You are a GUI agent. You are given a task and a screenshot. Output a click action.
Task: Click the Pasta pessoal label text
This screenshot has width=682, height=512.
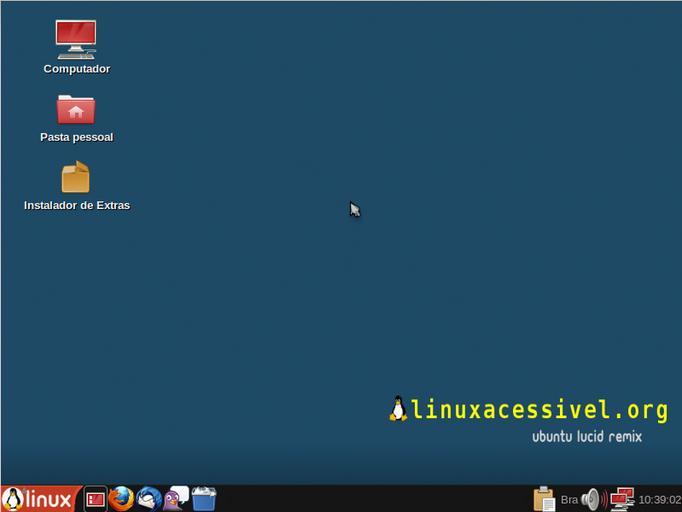(x=77, y=137)
